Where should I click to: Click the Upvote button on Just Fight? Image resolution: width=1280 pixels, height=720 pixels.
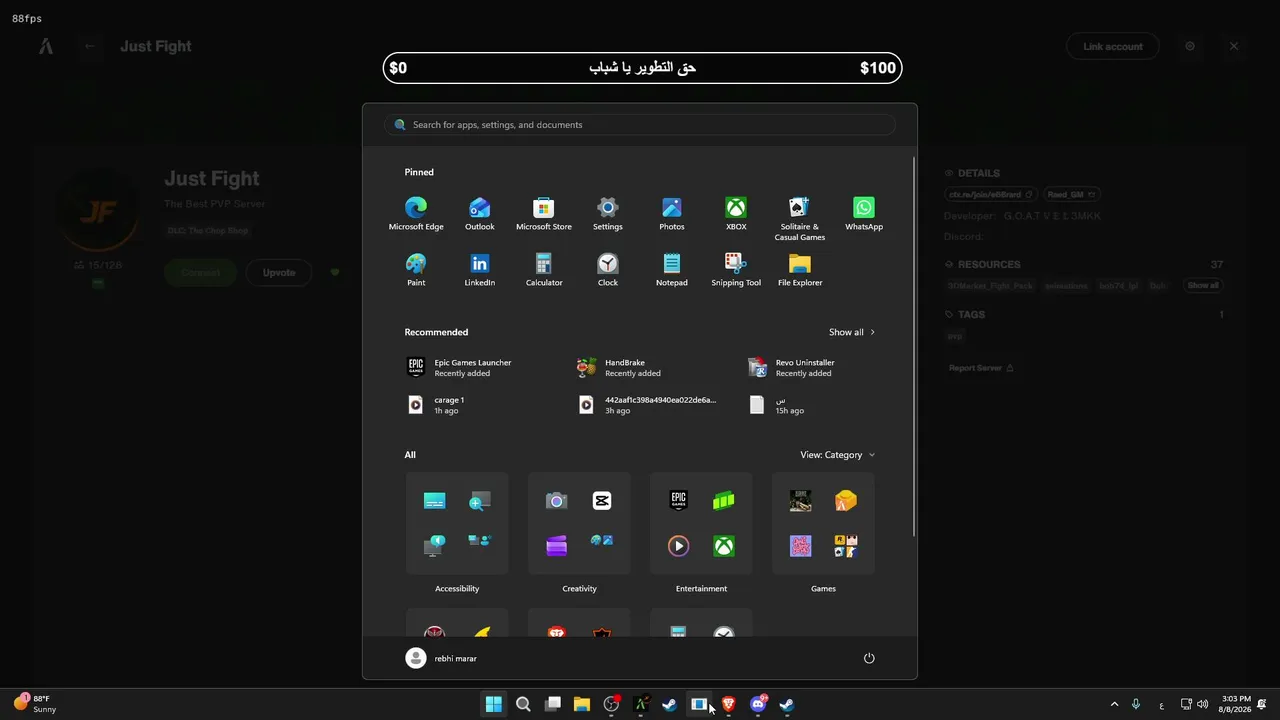[x=279, y=272]
